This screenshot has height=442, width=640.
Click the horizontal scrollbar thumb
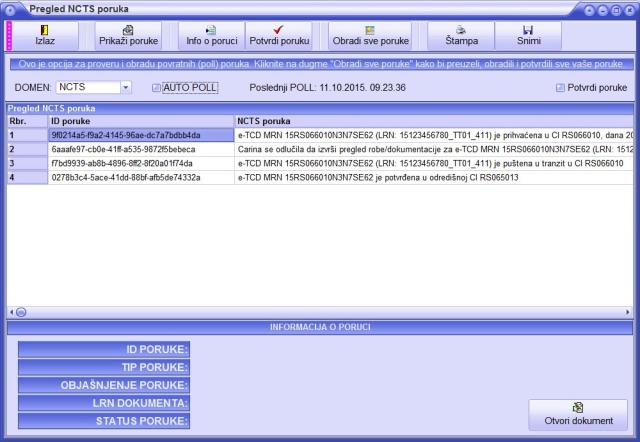pyautogui.click(x=21, y=312)
